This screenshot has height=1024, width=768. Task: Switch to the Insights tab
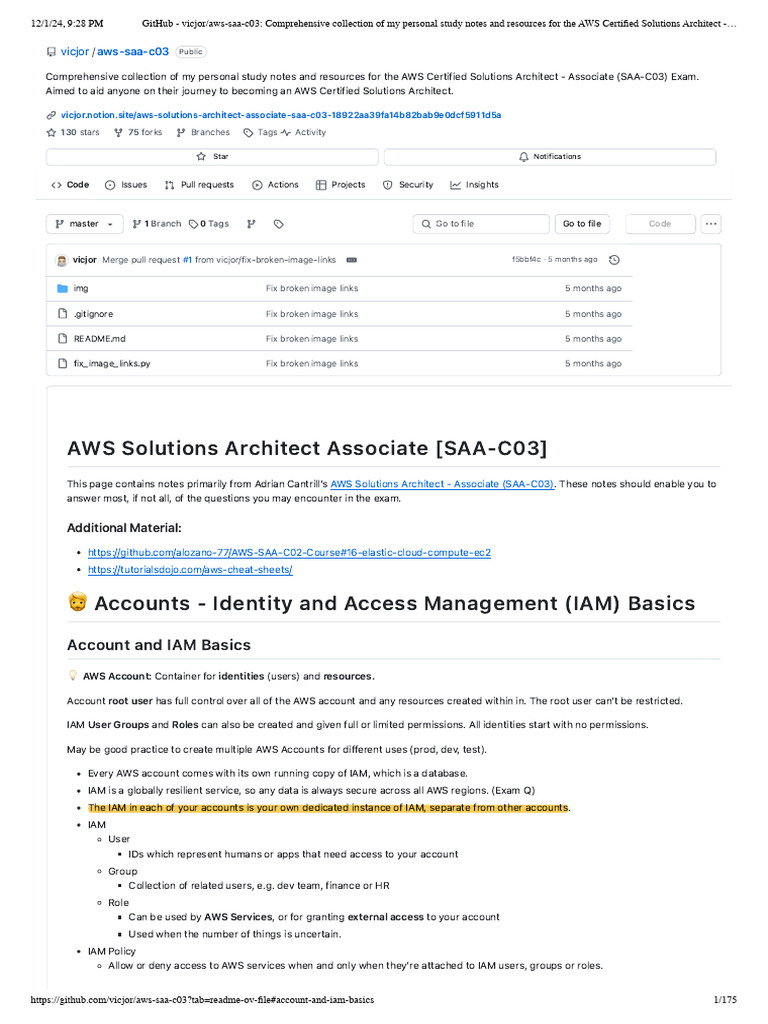tap(474, 185)
